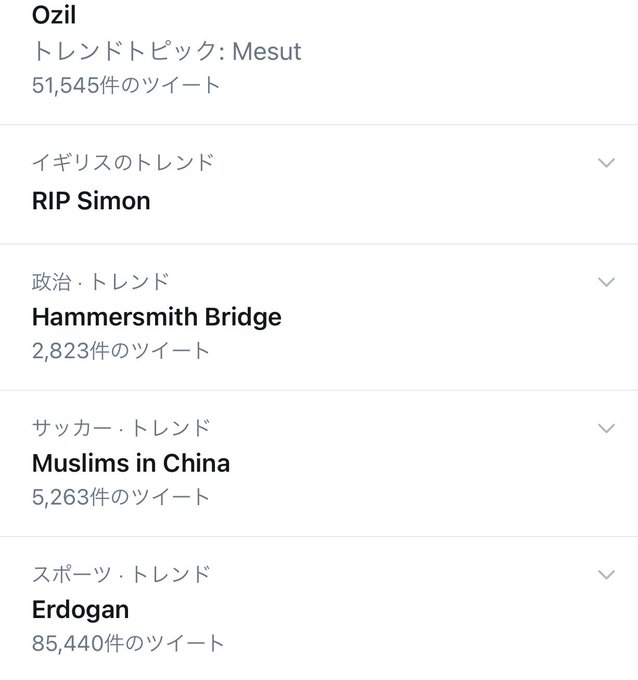Open the RIP Simon trend
This screenshot has height=680, width=638.
click(x=91, y=201)
